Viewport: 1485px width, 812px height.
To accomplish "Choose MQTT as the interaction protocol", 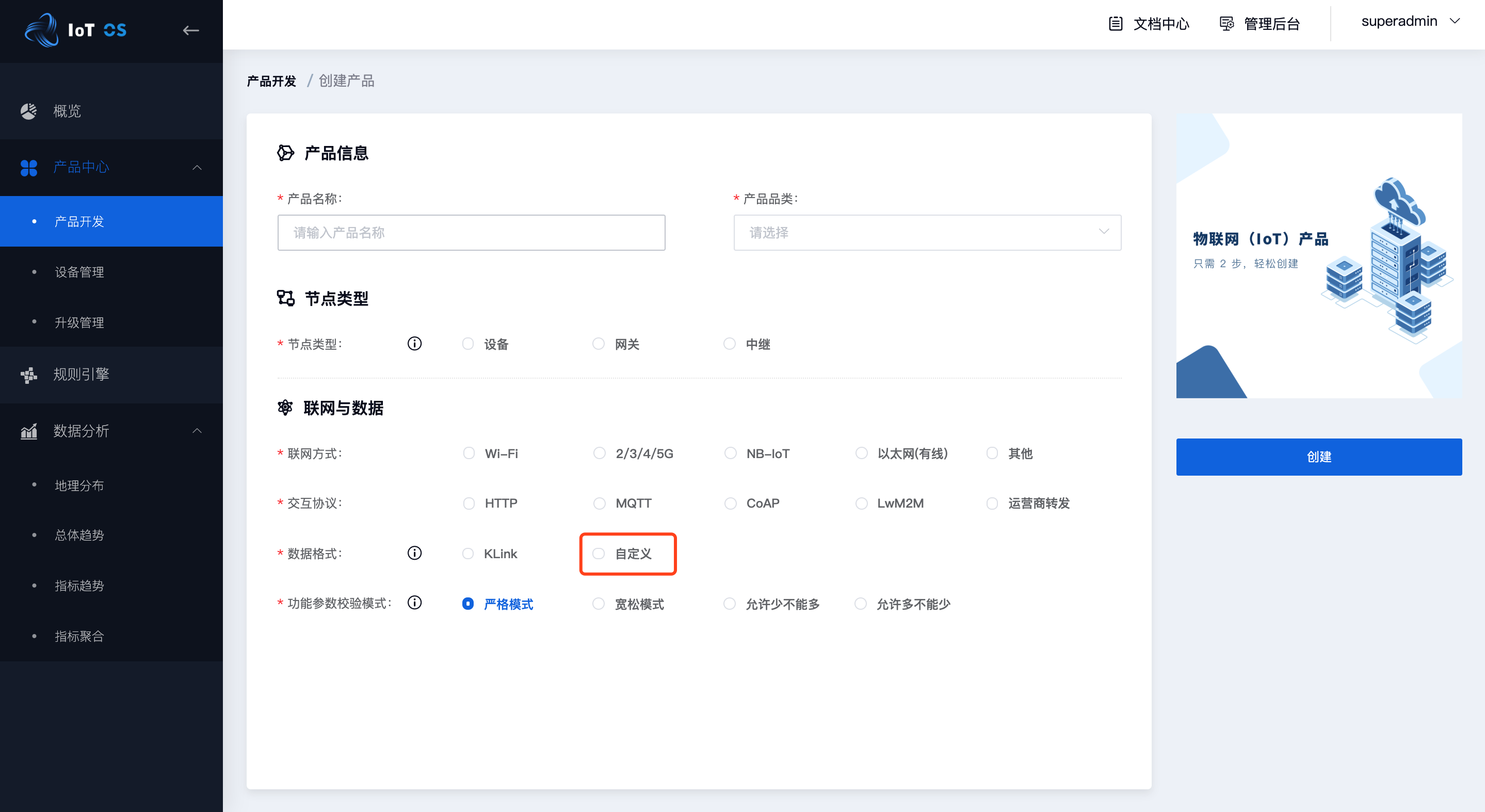I will (x=599, y=503).
